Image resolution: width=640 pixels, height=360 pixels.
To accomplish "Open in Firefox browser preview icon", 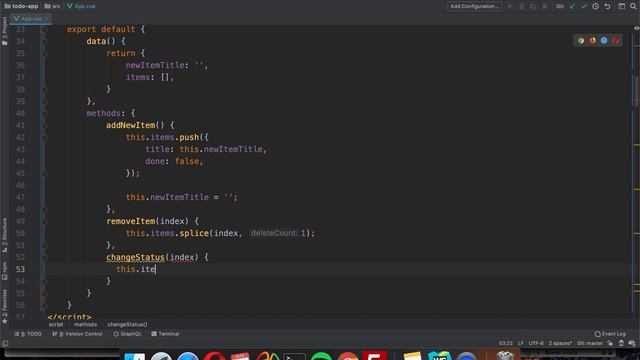I will pos(592,40).
